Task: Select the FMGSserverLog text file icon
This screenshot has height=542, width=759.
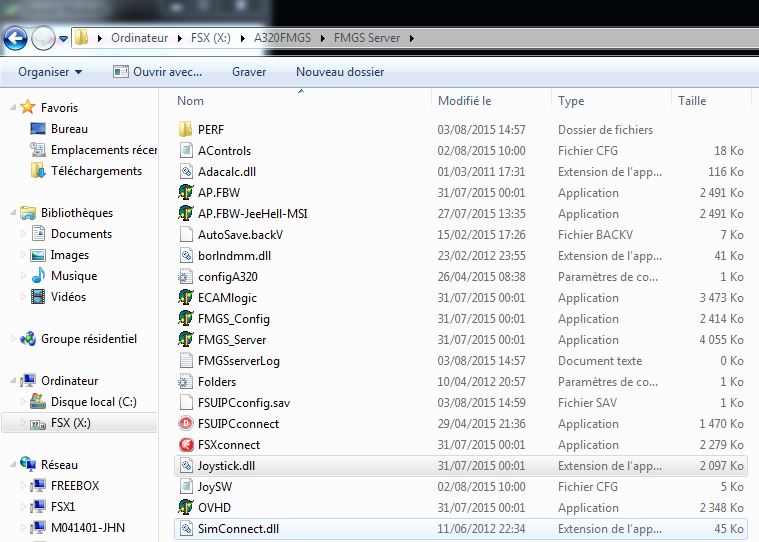Action: (x=186, y=361)
